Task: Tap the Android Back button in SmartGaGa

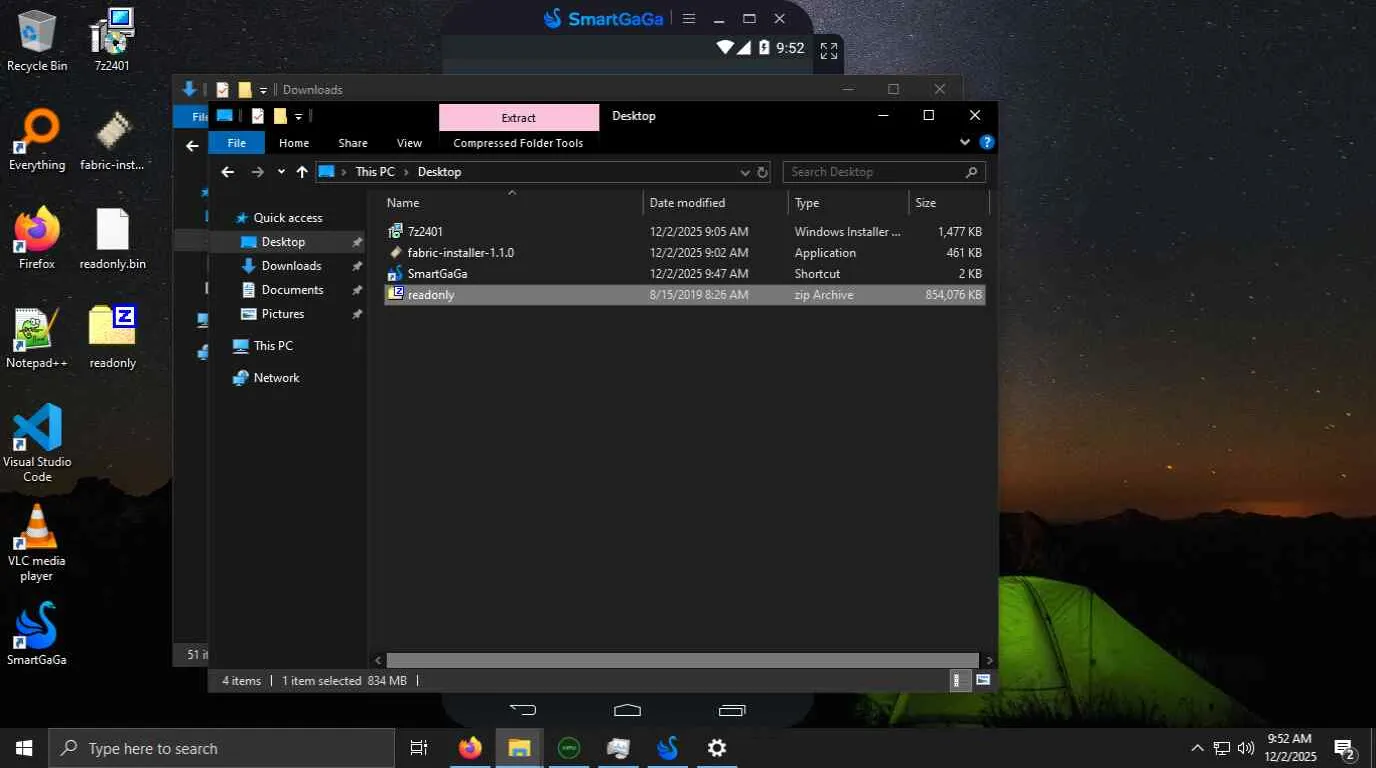Action: pyautogui.click(x=523, y=710)
